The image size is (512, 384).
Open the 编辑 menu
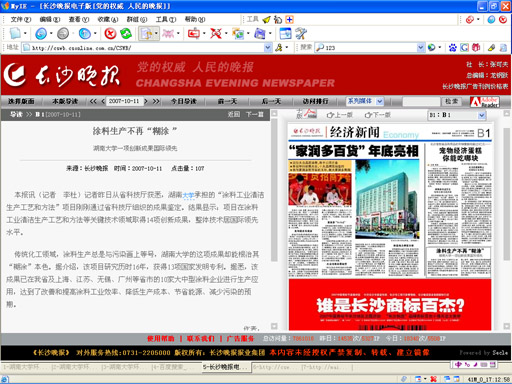point(50,19)
